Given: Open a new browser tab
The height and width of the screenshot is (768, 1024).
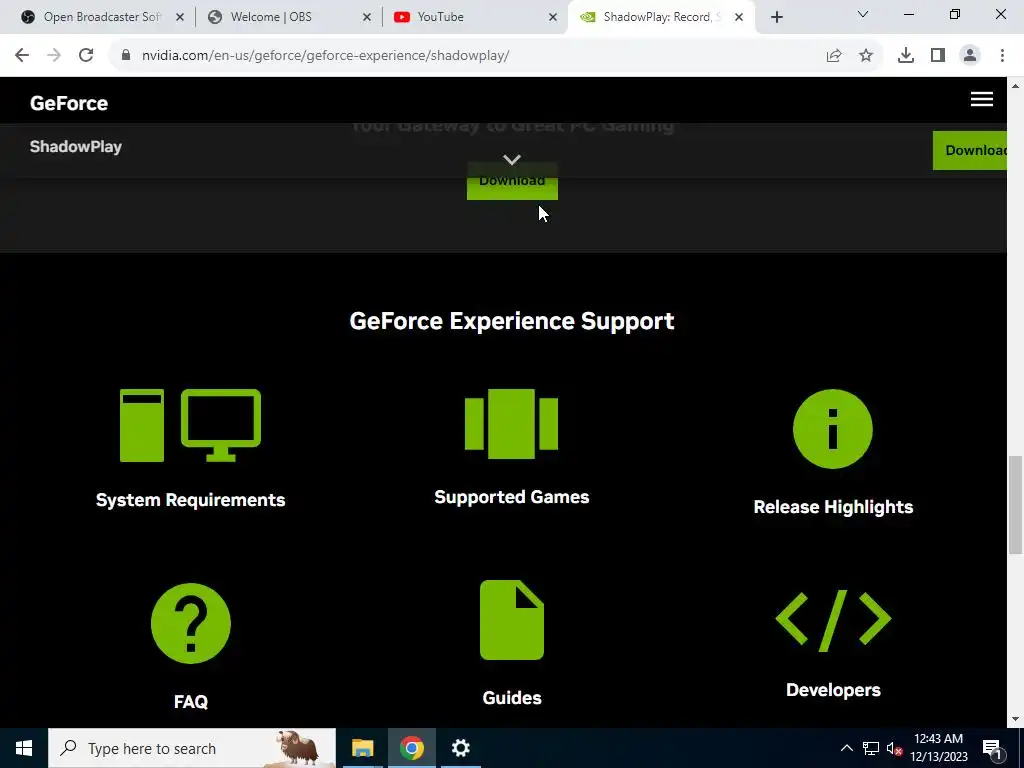Looking at the screenshot, I should click(776, 18).
